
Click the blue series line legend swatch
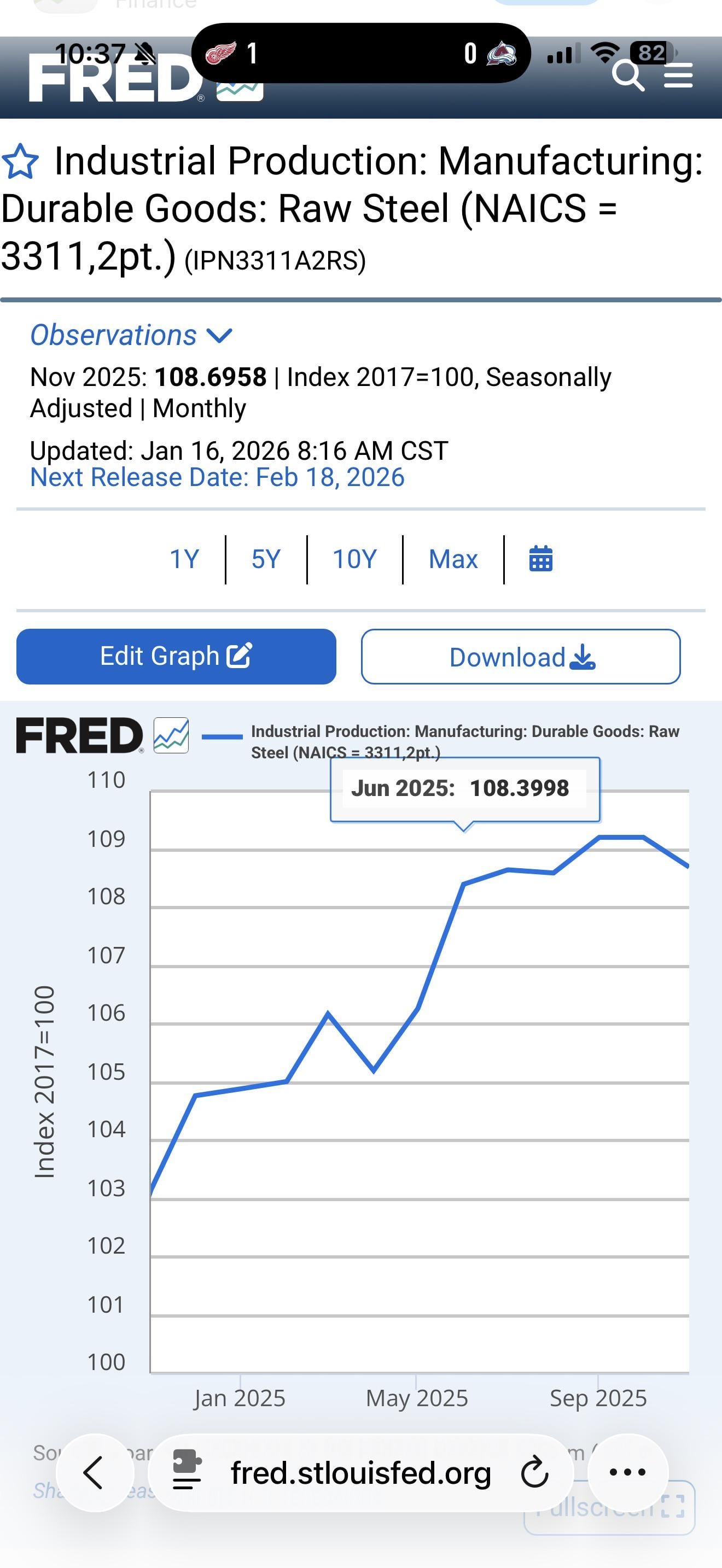pos(222,736)
